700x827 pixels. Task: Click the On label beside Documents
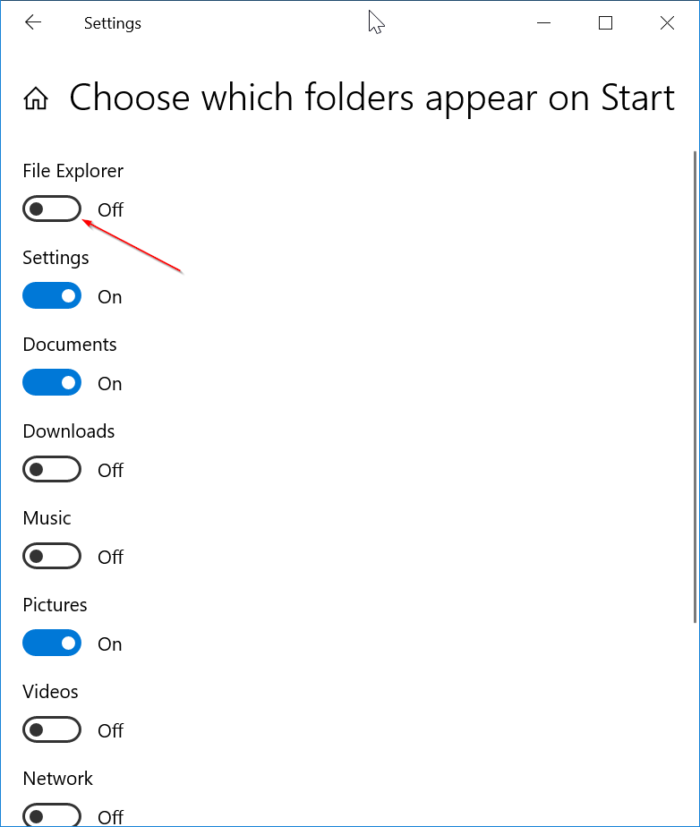(x=109, y=382)
